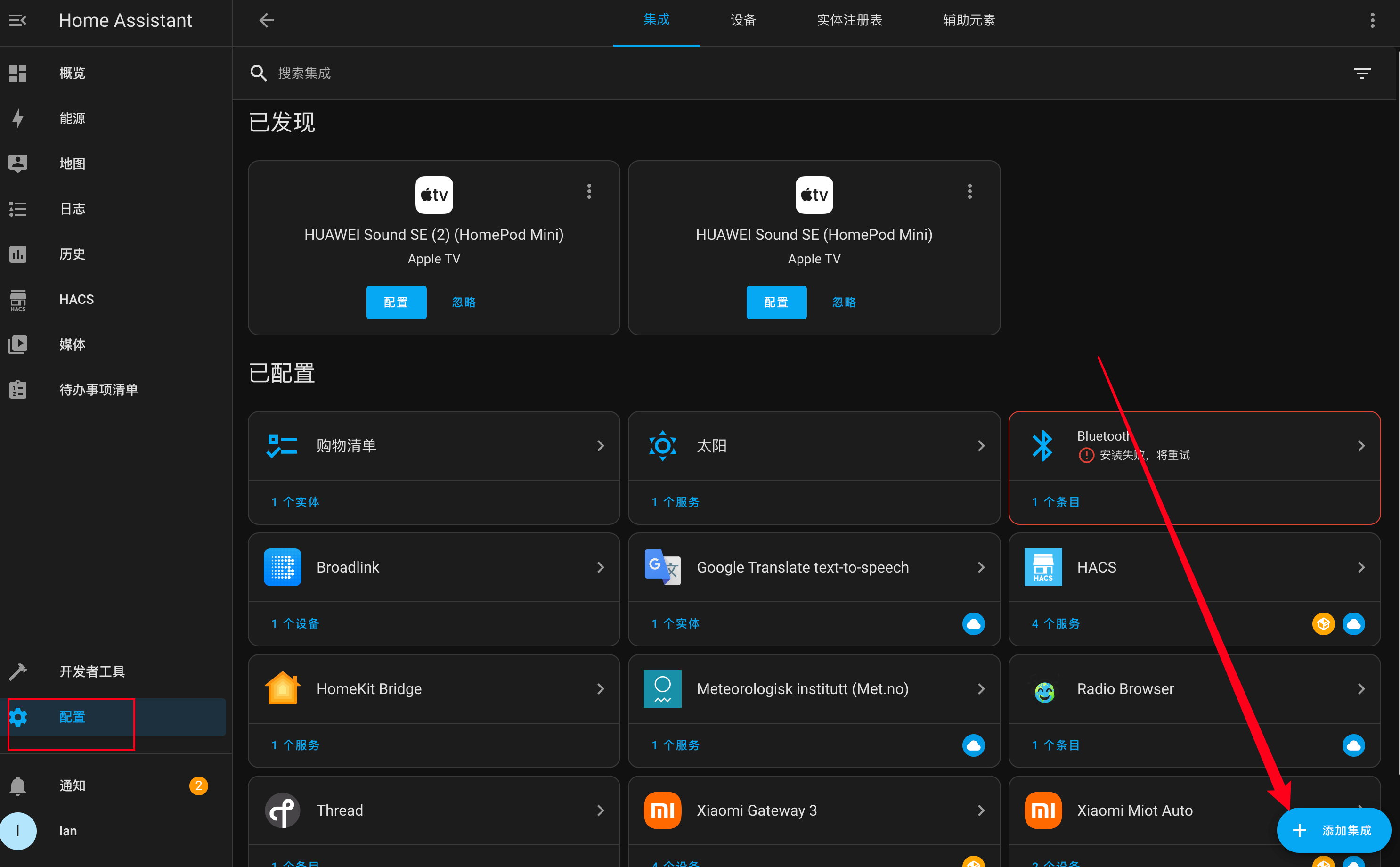Screen dimensions: 1400x867
Task: Click the Broadlink integration logo
Action: click(x=283, y=567)
